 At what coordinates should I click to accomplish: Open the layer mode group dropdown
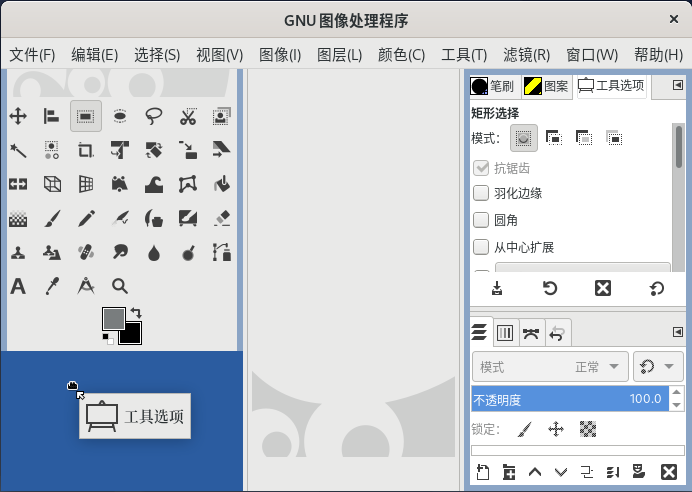pyautogui.click(x=658, y=367)
